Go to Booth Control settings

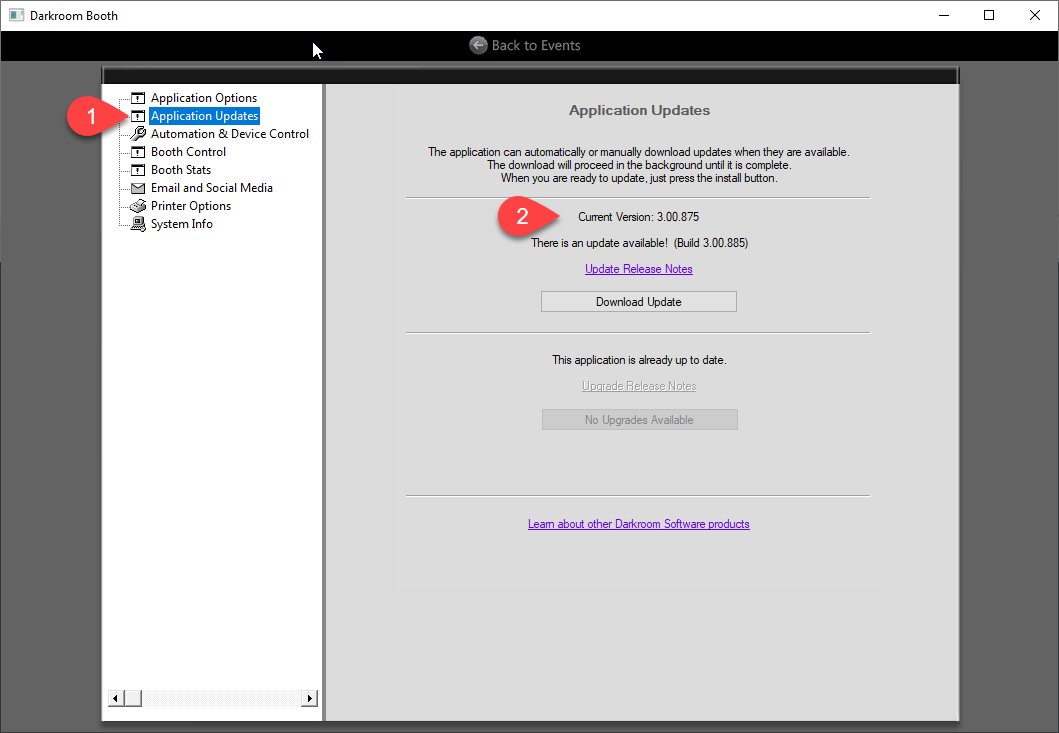click(188, 152)
